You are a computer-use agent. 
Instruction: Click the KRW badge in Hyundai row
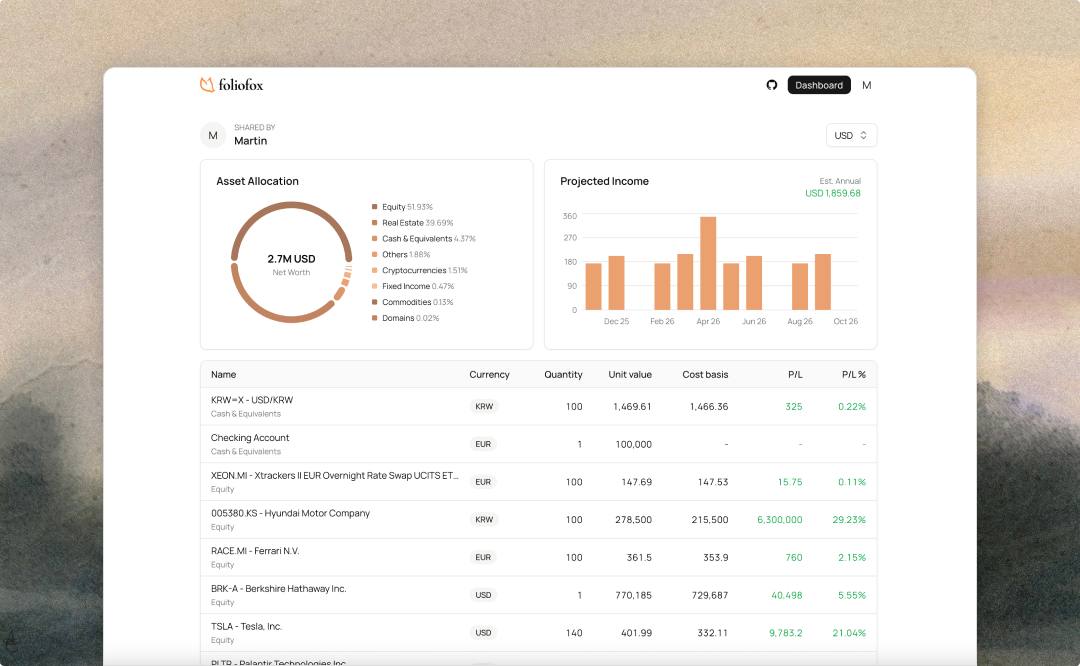(483, 520)
